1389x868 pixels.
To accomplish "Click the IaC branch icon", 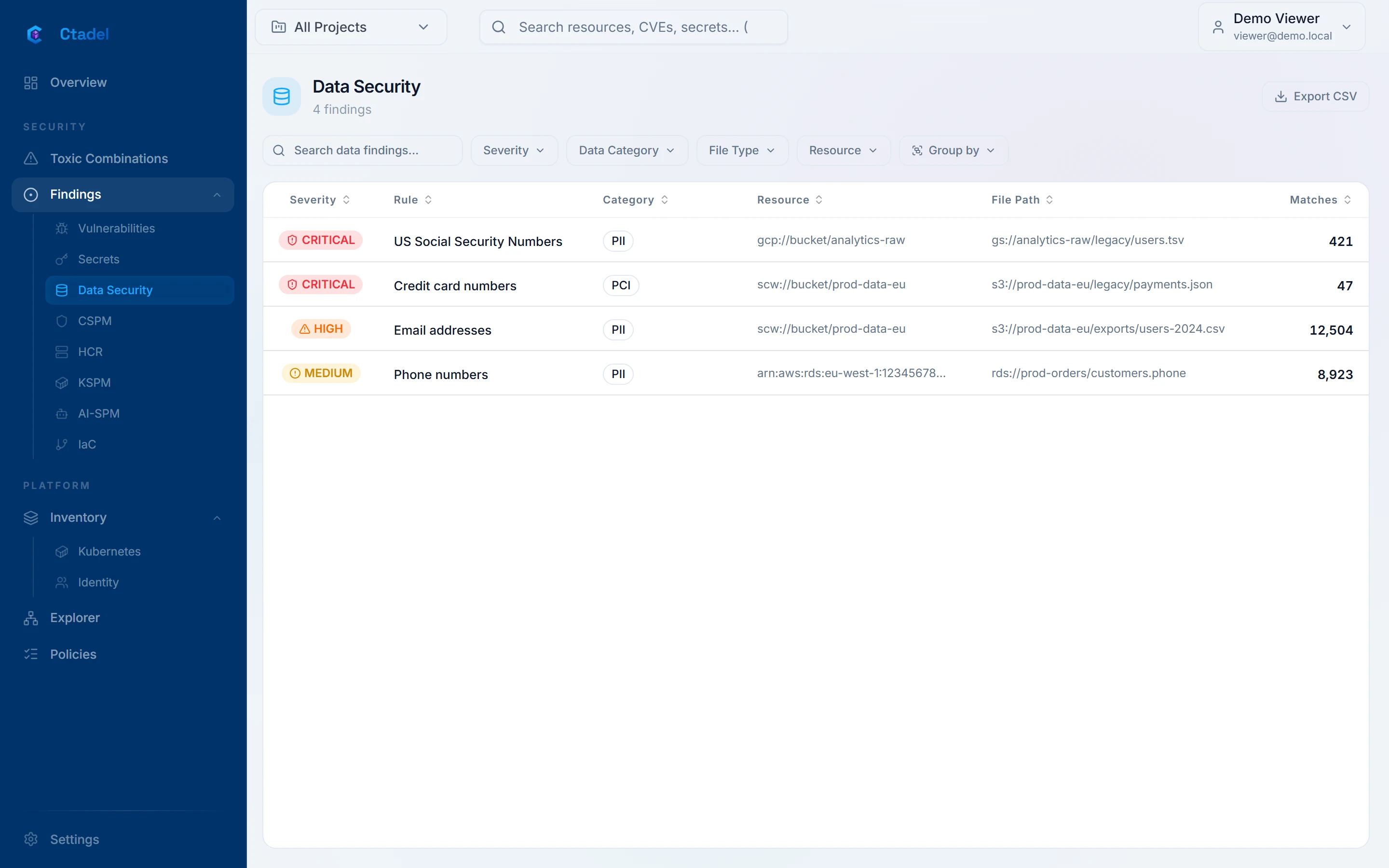I will [x=62, y=444].
